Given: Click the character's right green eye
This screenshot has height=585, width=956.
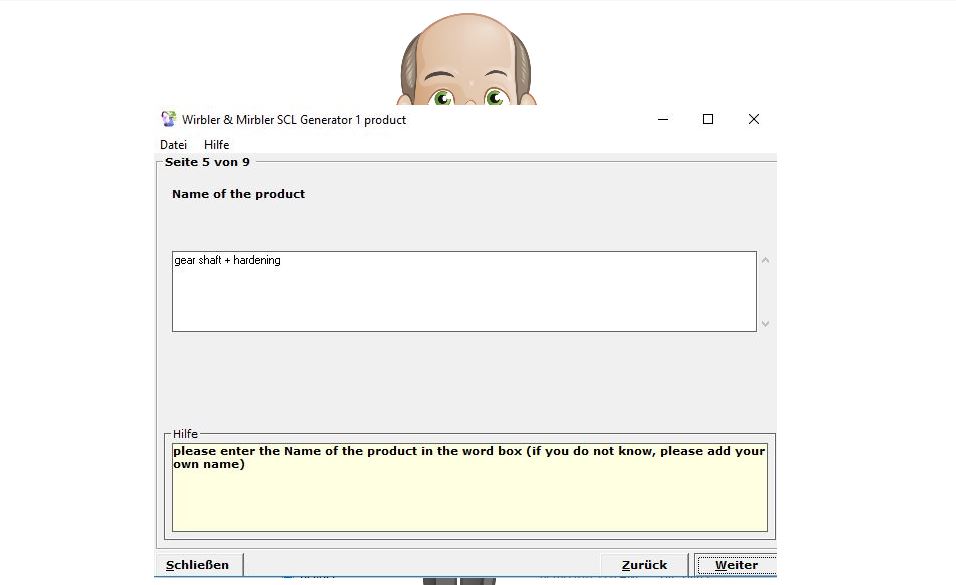Looking at the screenshot, I should coord(493,97).
